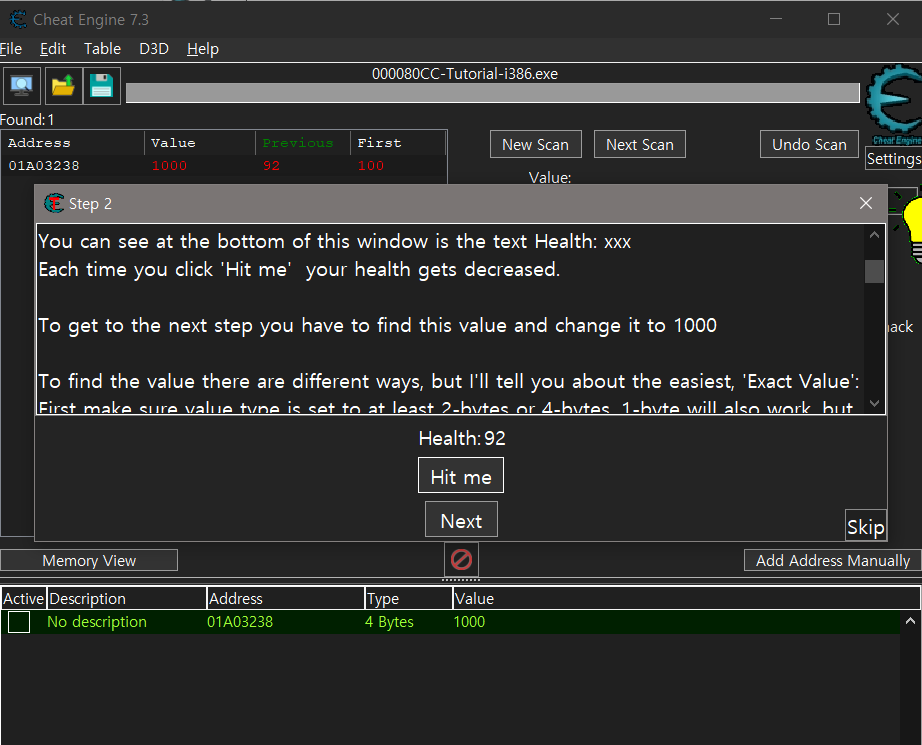
Task: Click the Description column header
Action: point(126,599)
